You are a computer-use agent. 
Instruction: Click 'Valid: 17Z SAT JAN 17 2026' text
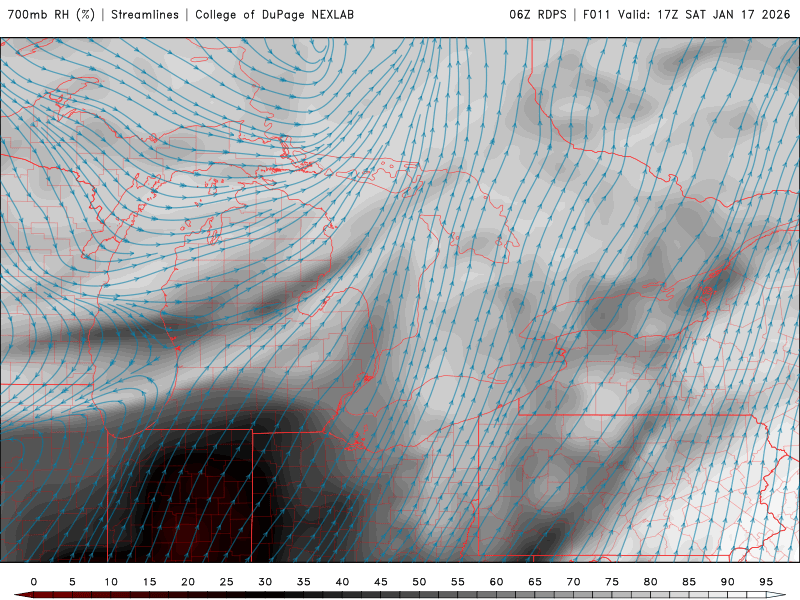coord(704,14)
